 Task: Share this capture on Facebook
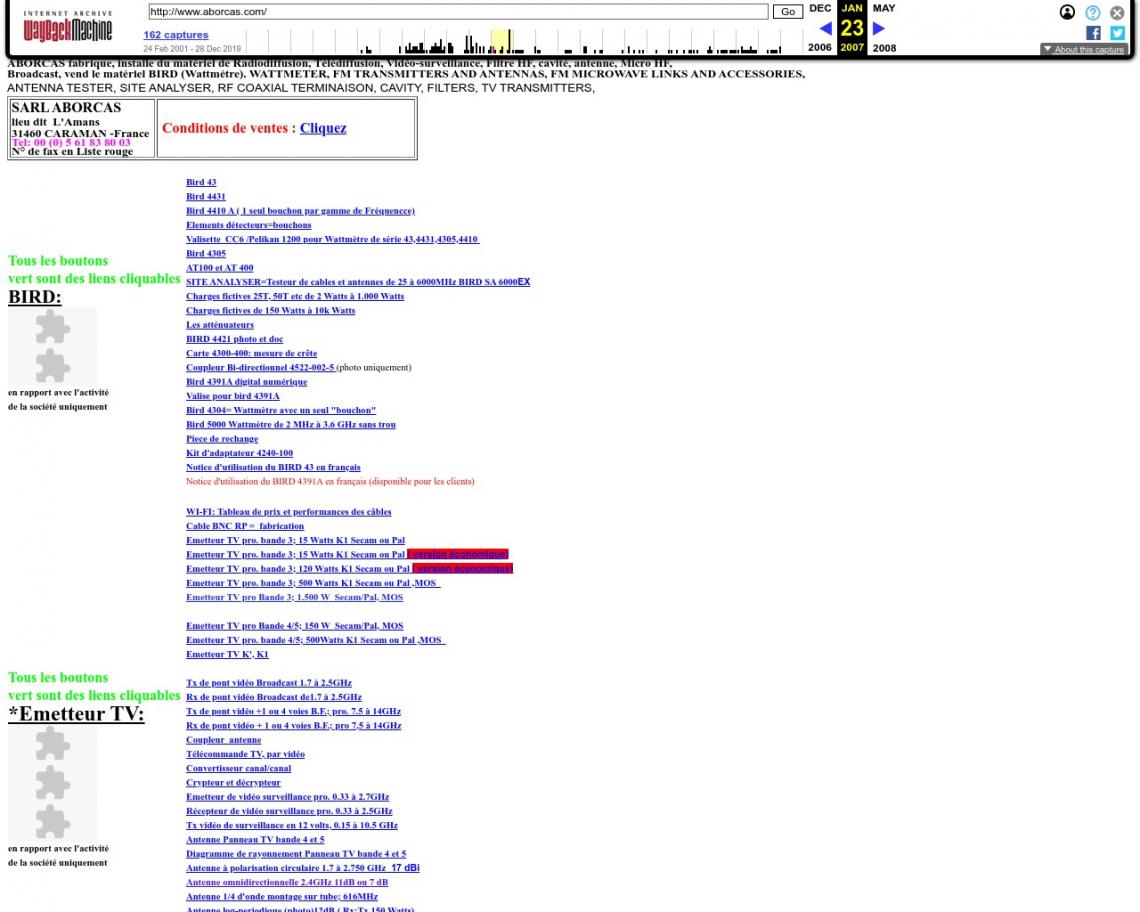coord(1093,33)
